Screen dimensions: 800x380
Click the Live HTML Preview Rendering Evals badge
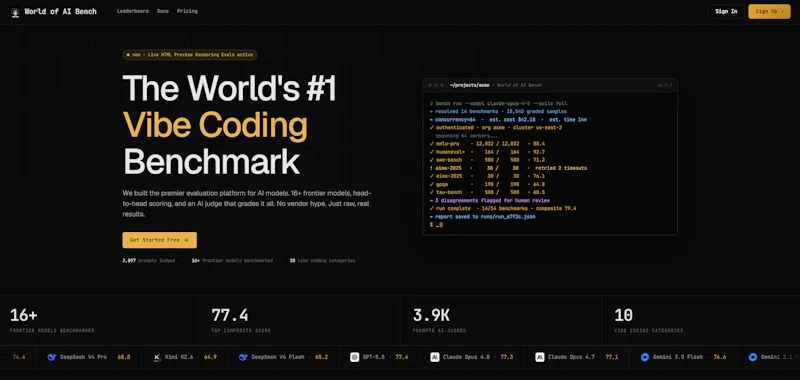coord(190,55)
